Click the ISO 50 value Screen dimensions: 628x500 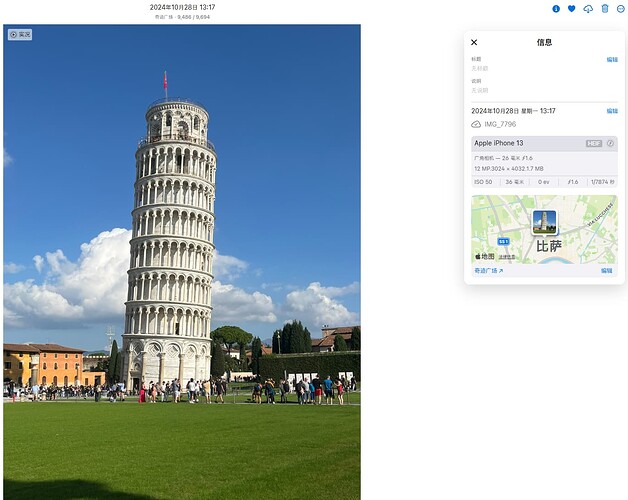tap(483, 182)
